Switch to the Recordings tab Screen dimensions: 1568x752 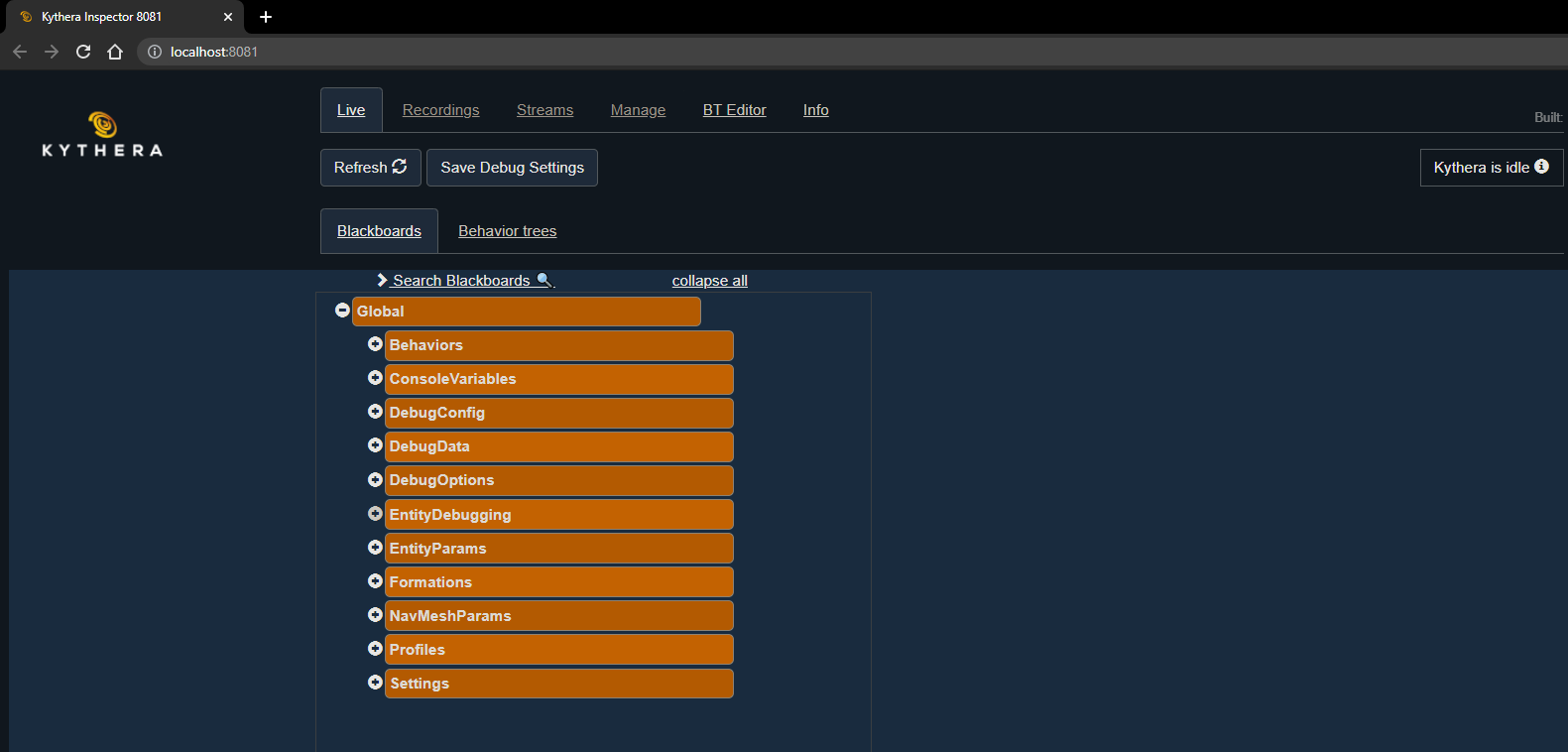(x=440, y=110)
